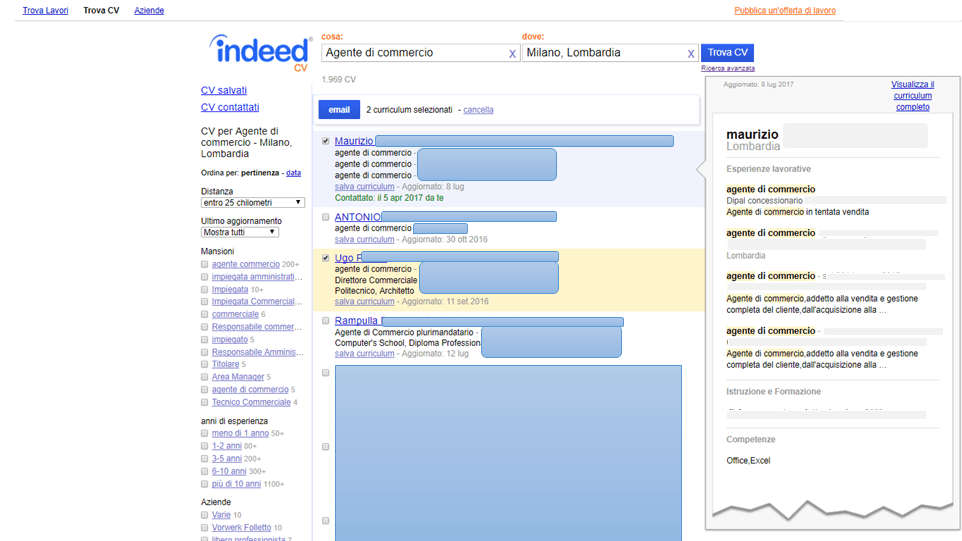
Task: Open the Distanza 'entro 25 chilometri' dropdown
Action: (252, 203)
